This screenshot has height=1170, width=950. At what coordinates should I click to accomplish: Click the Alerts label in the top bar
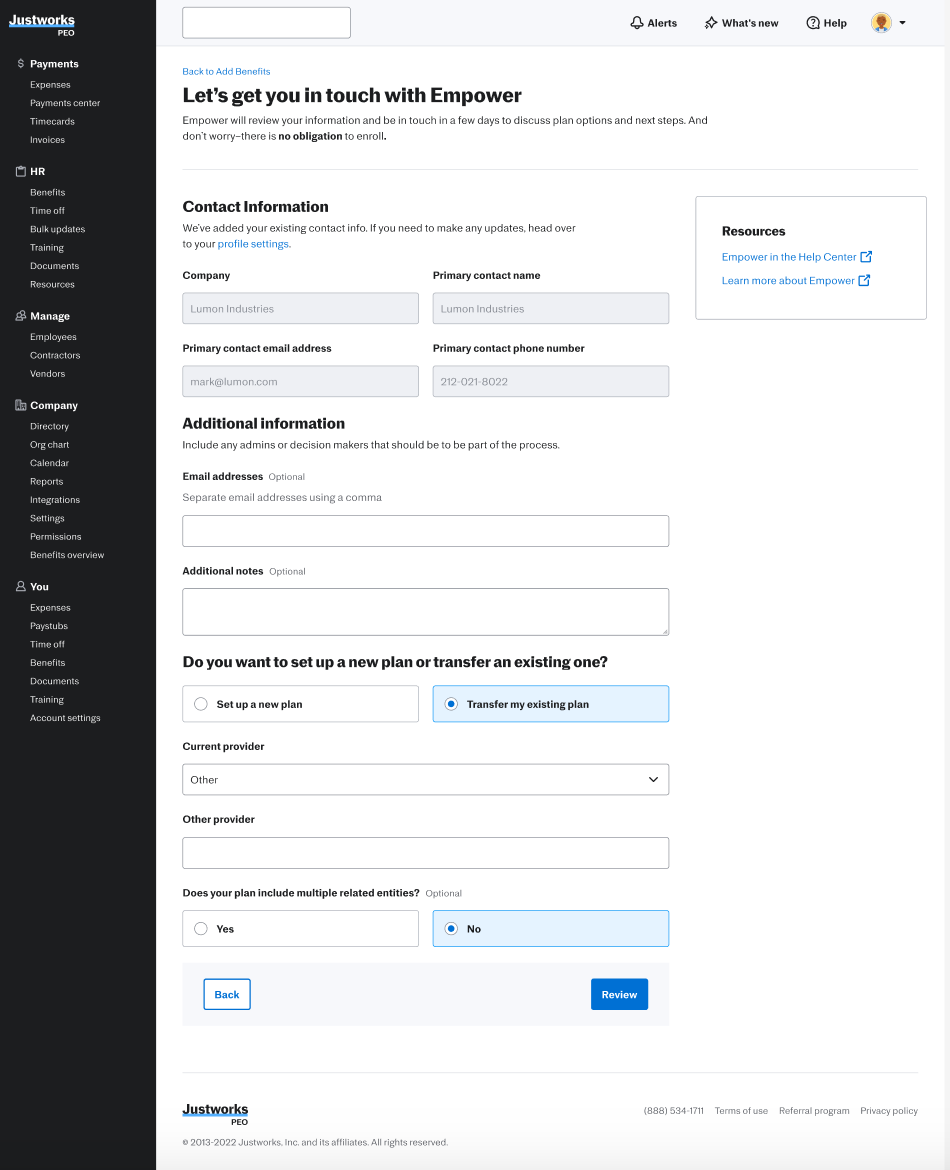pyautogui.click(x=662, y=23)
